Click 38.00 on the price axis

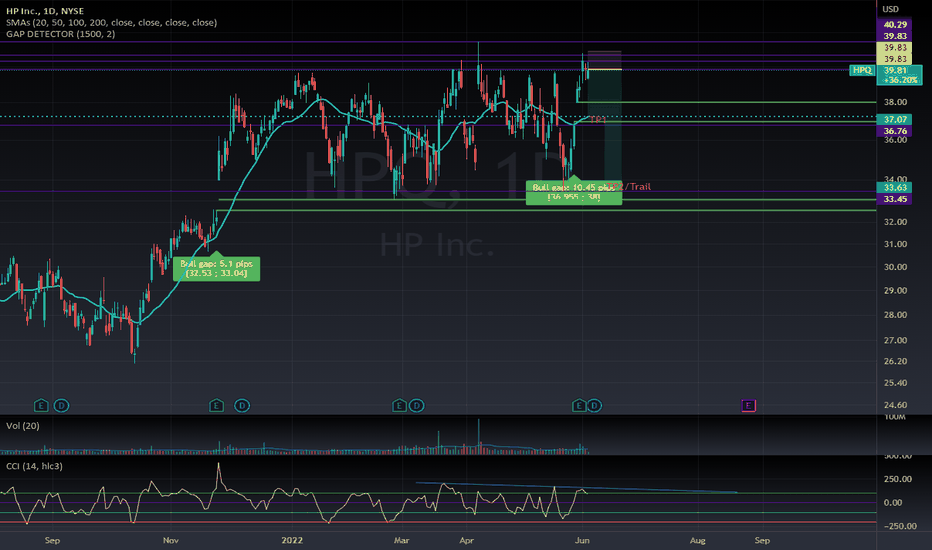click(895, 102)
